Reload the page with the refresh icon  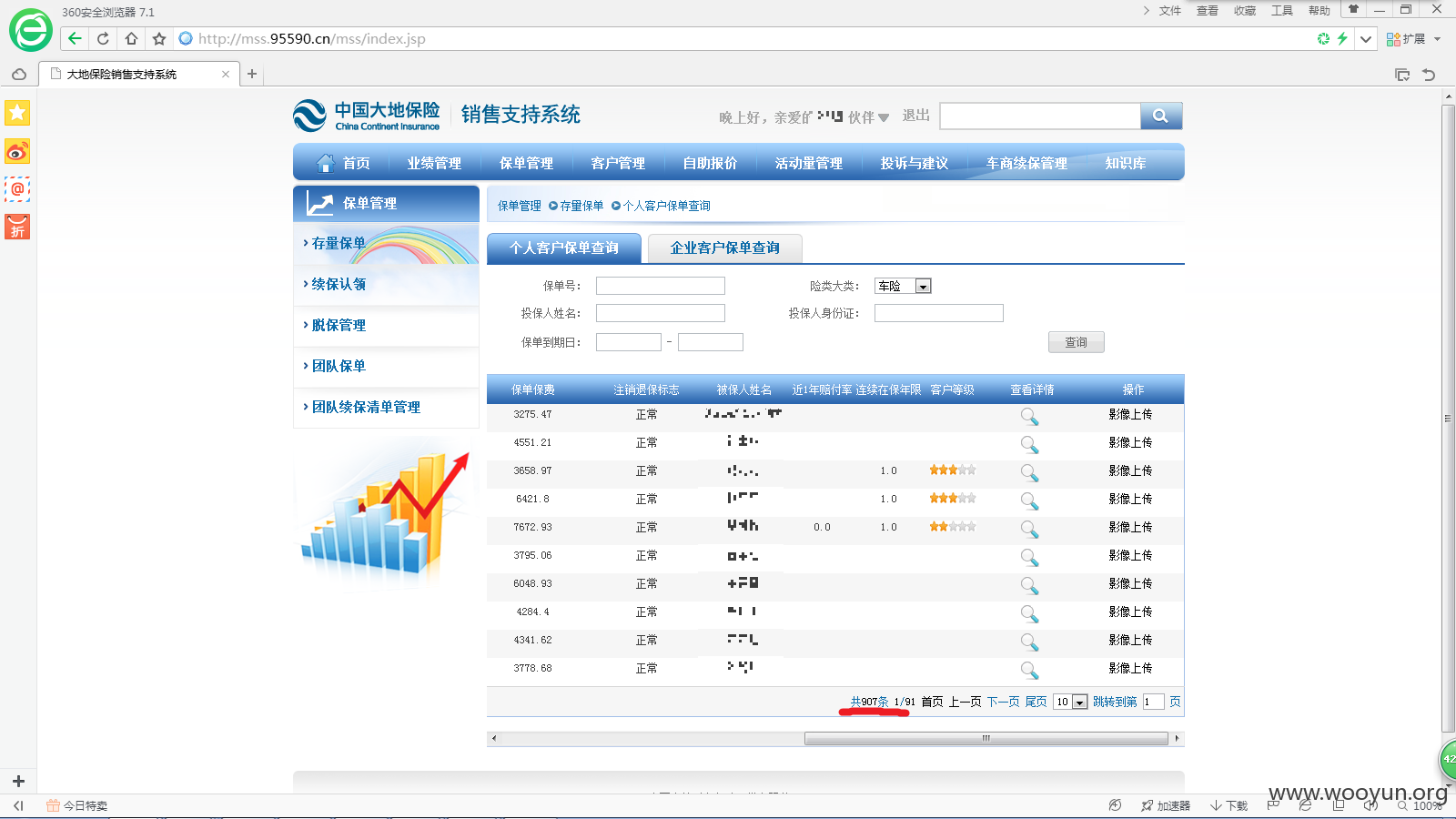pos(103,38)
